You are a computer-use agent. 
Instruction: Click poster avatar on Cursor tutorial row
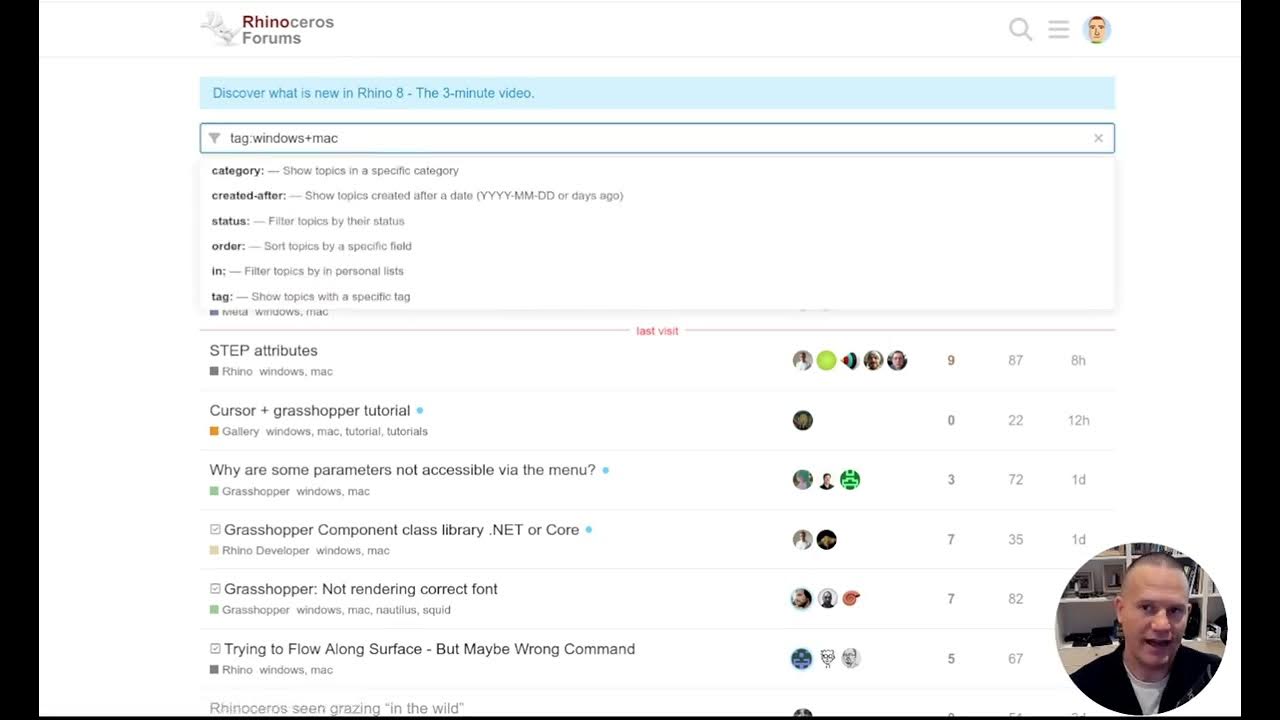click(802, 420)
